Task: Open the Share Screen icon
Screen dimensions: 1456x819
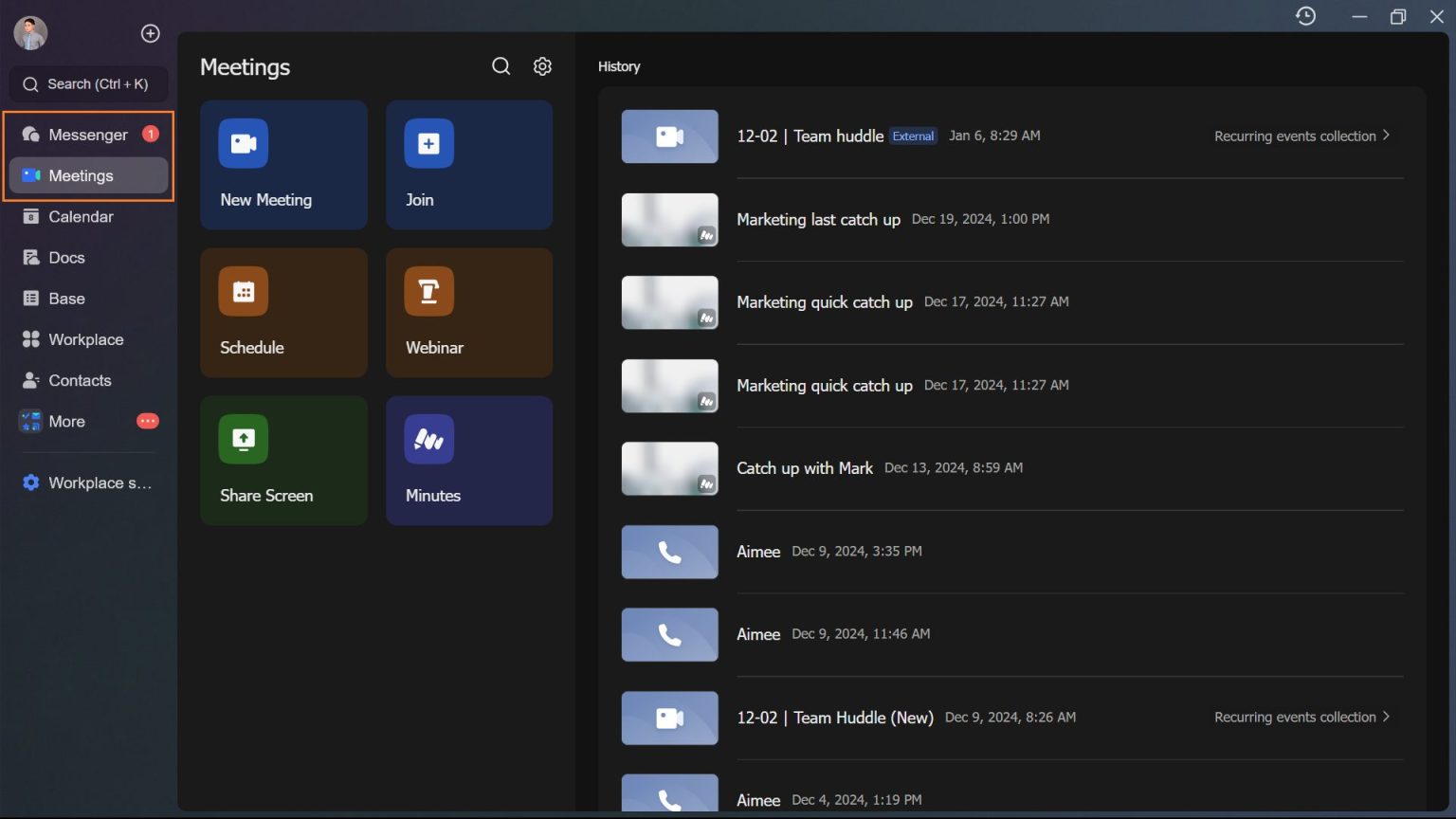Action: coord(243,439)
